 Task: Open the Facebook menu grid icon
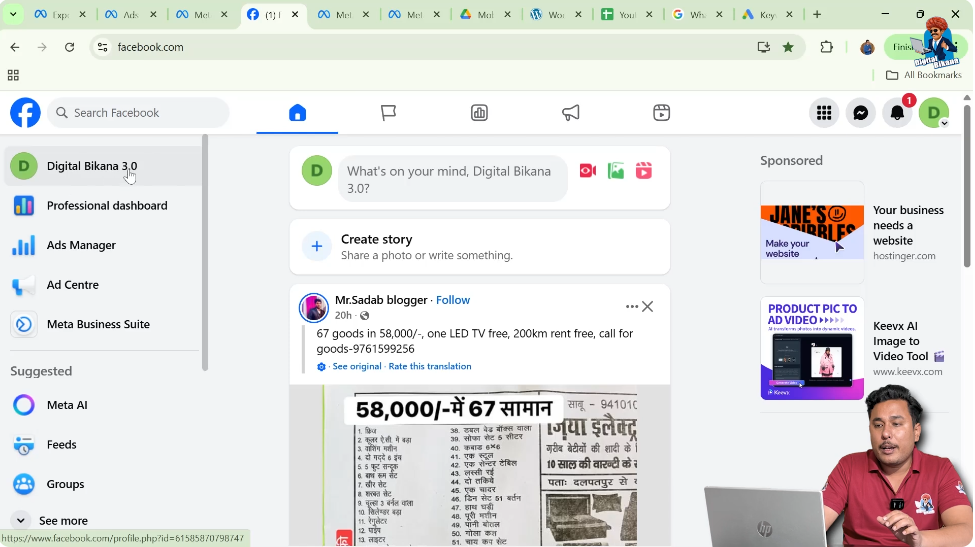[824, 113]
